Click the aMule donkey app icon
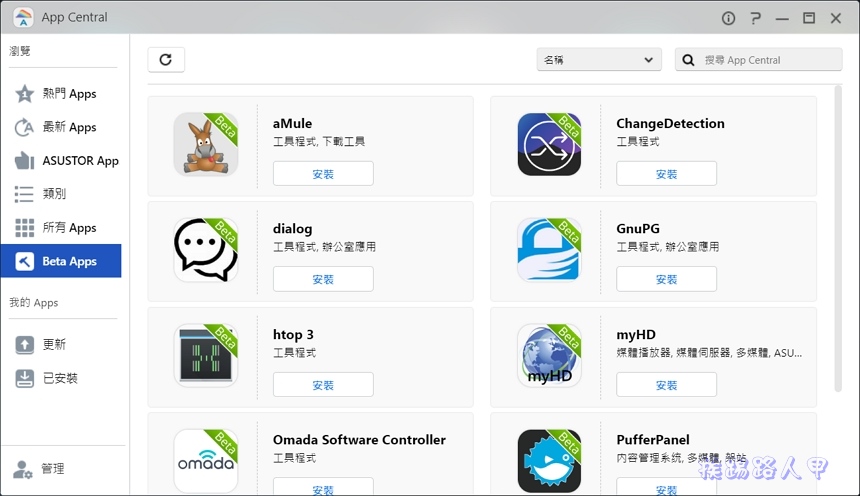860x496 pixels. click(206, 144)
